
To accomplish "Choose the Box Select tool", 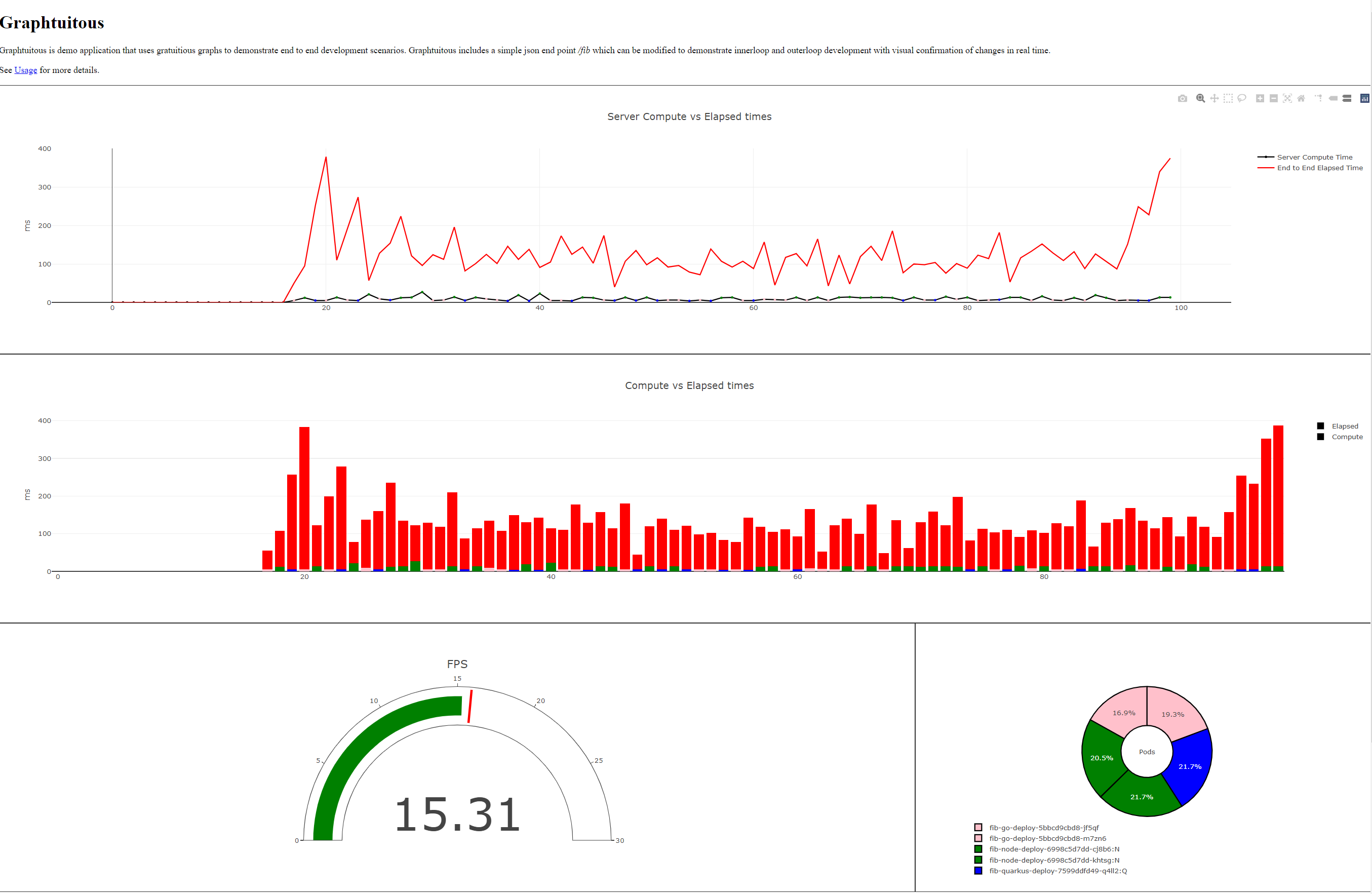I will [x=1228, y=99].
